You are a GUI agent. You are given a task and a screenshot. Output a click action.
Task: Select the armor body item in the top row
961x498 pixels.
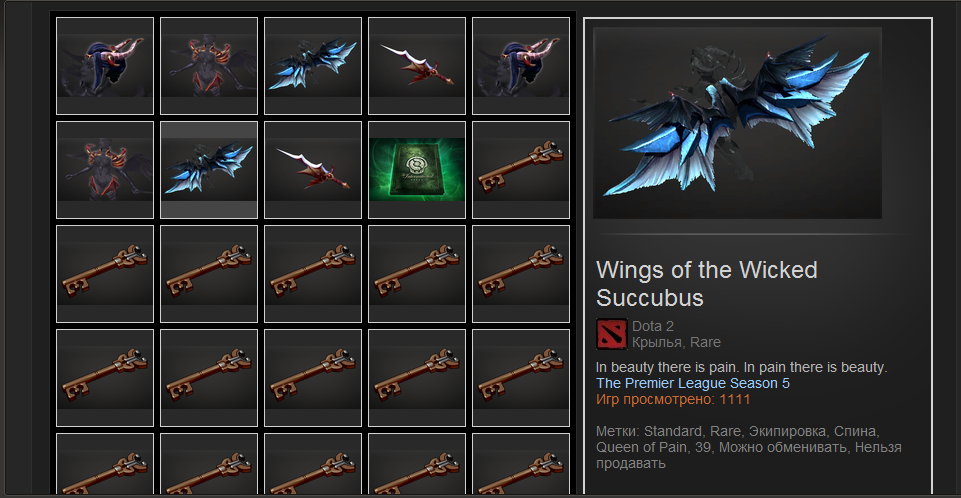click(209, 66)
